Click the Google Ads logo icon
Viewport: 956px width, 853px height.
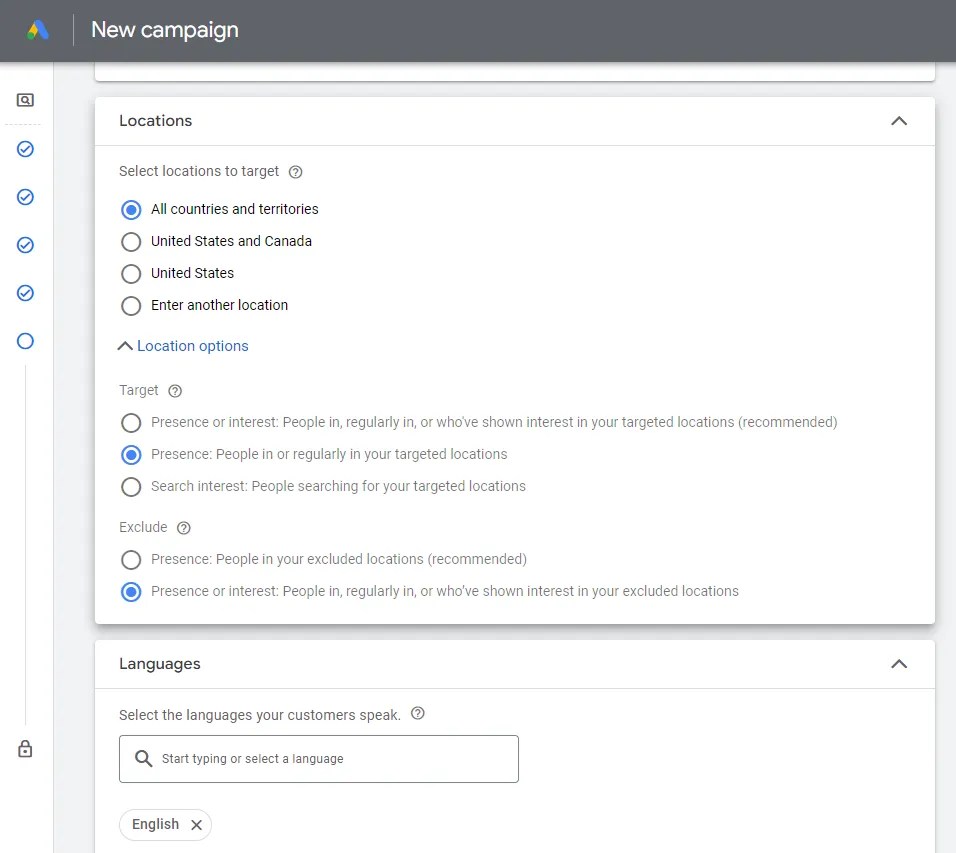tap(38, 30)
